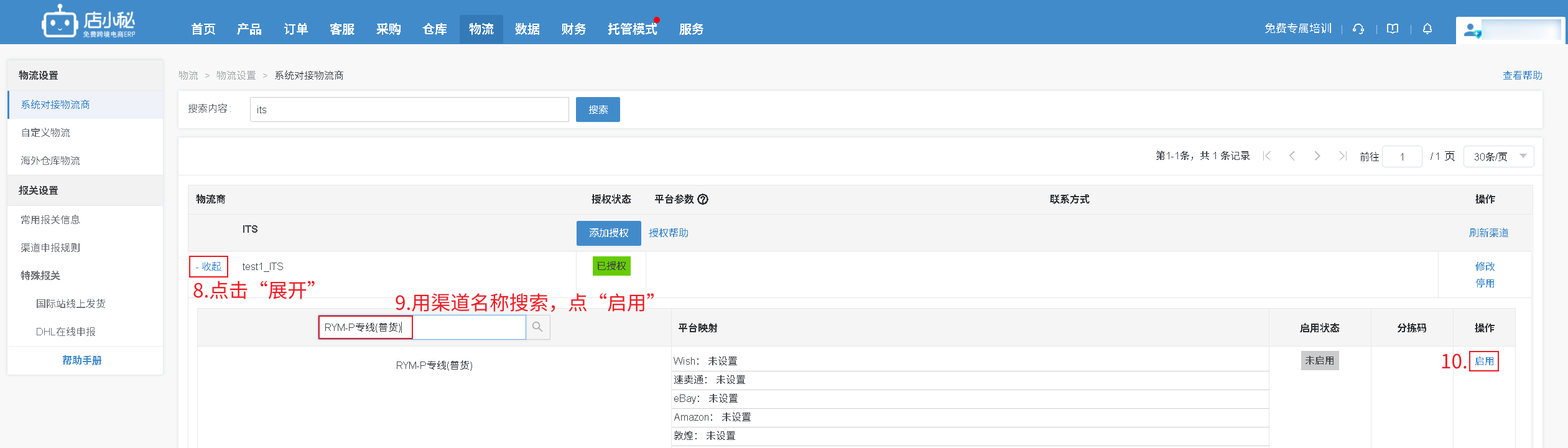The height and width of the screenshot is (448, 1568).
Task: Click the 搜索 button
Action: tap(597, 110)
